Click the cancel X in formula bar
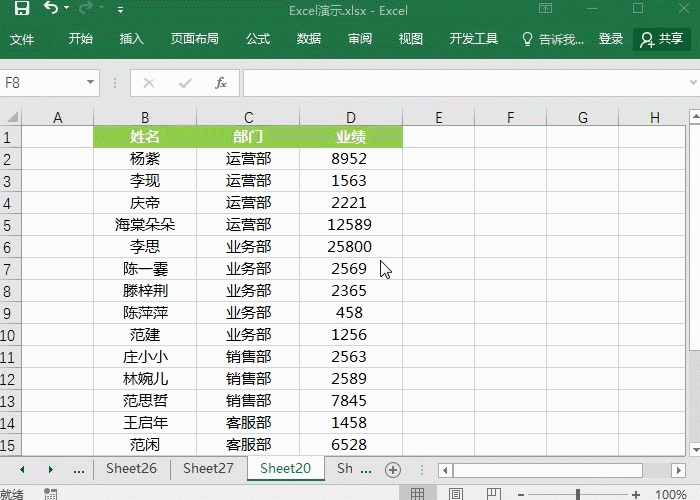 [x=149, y=83]
